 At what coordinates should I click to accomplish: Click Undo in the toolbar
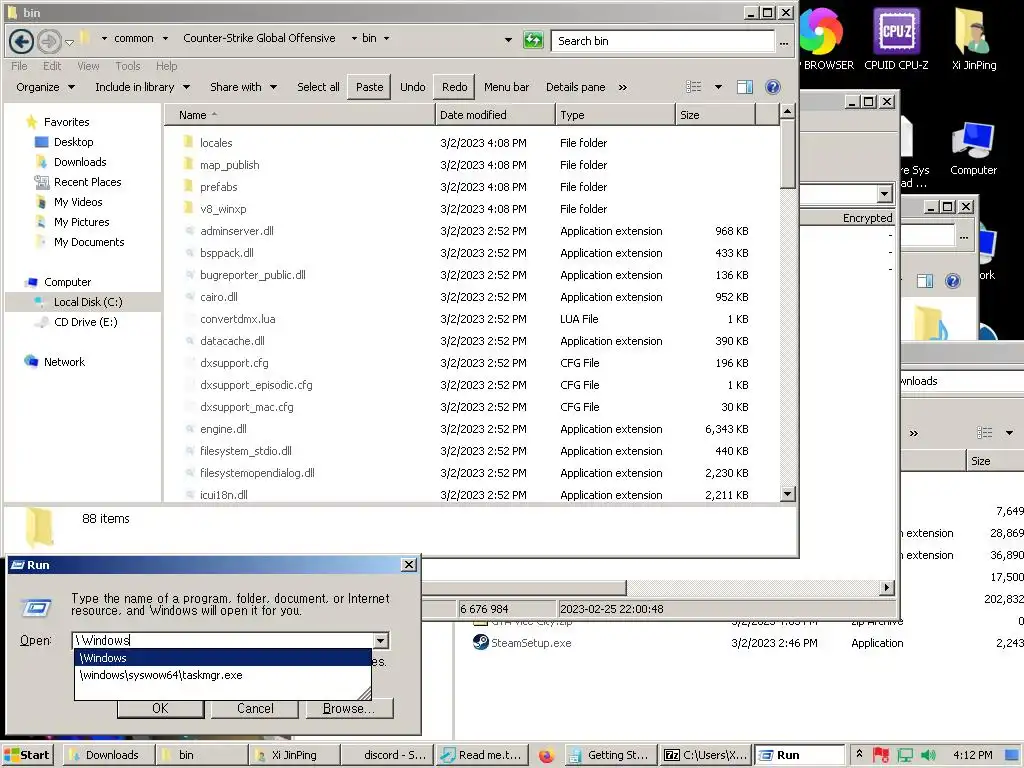pyautogui.click(x=413, y=87)
